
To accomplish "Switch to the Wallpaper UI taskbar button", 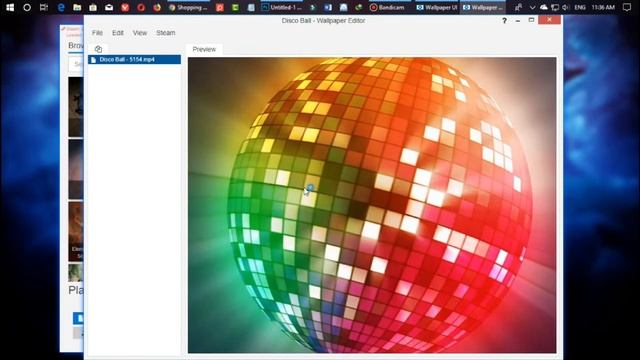I will [436, 7].
